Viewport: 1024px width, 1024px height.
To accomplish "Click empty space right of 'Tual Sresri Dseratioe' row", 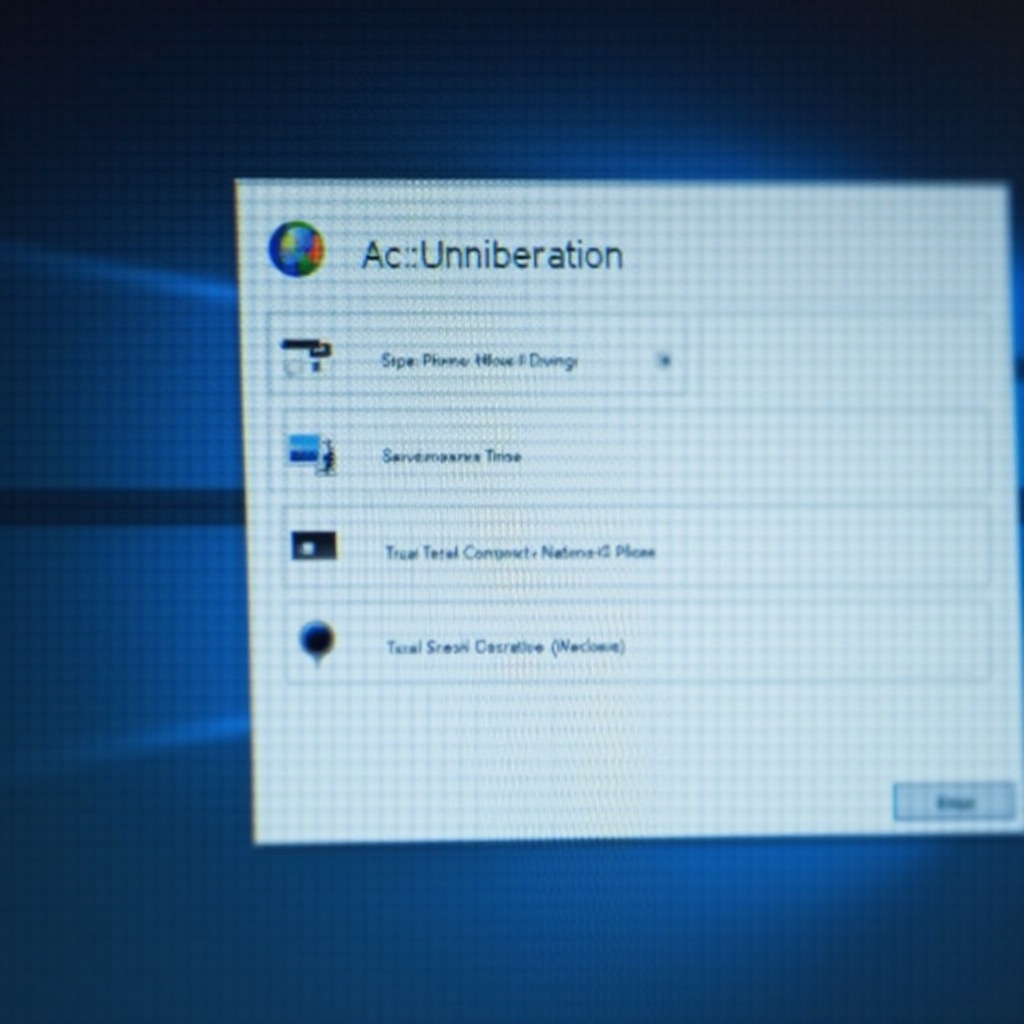I will point(820,647).
